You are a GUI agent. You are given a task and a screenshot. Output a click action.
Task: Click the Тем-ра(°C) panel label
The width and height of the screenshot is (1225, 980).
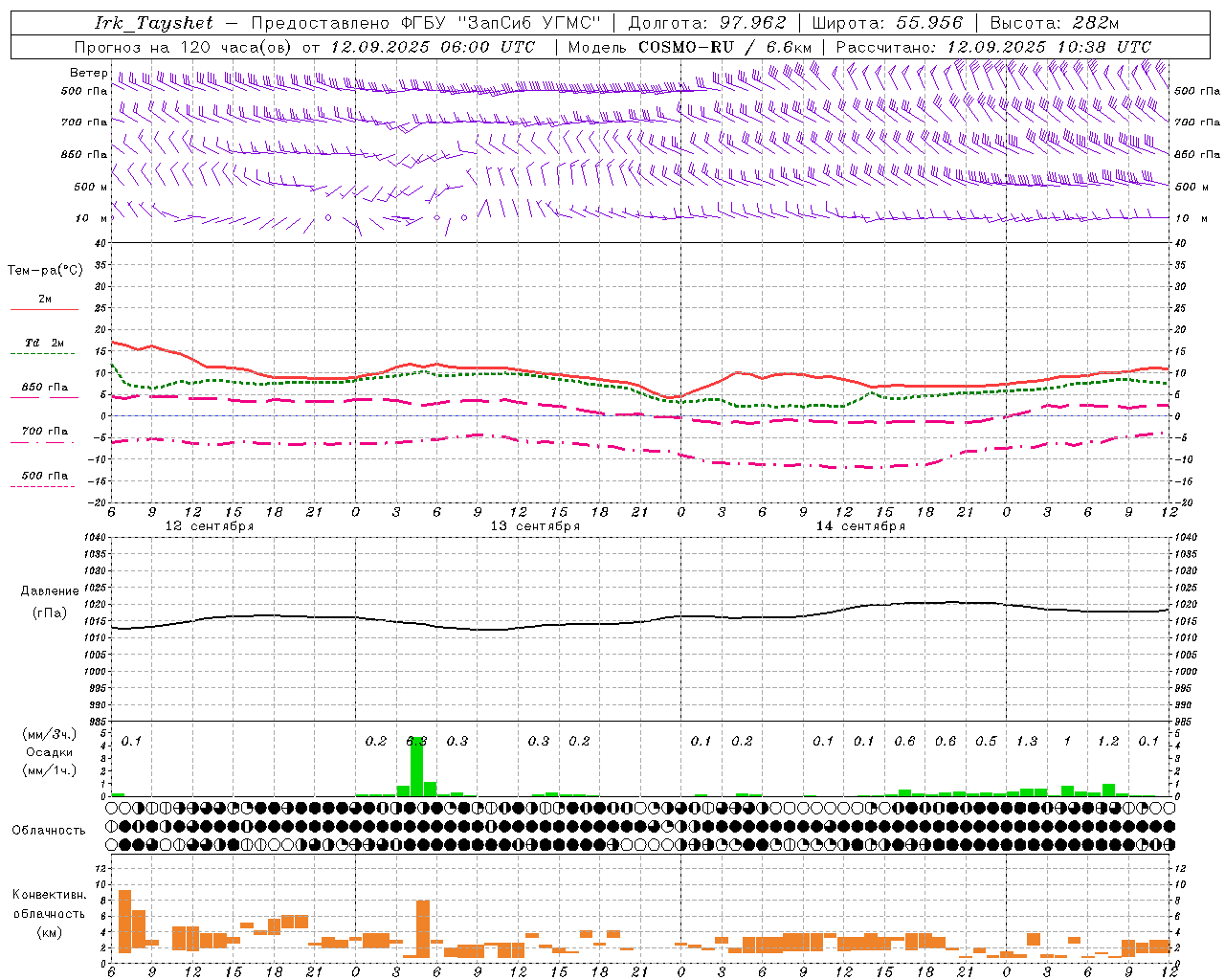coord(45,271)
